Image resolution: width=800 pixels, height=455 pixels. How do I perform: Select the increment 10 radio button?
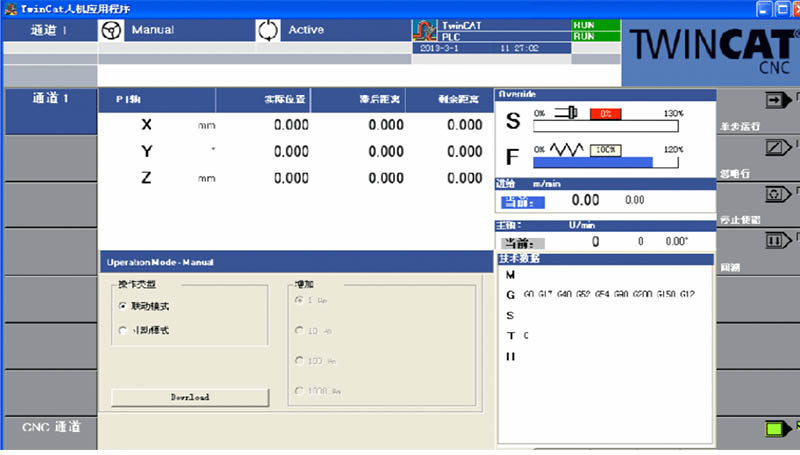coord(299,331)
